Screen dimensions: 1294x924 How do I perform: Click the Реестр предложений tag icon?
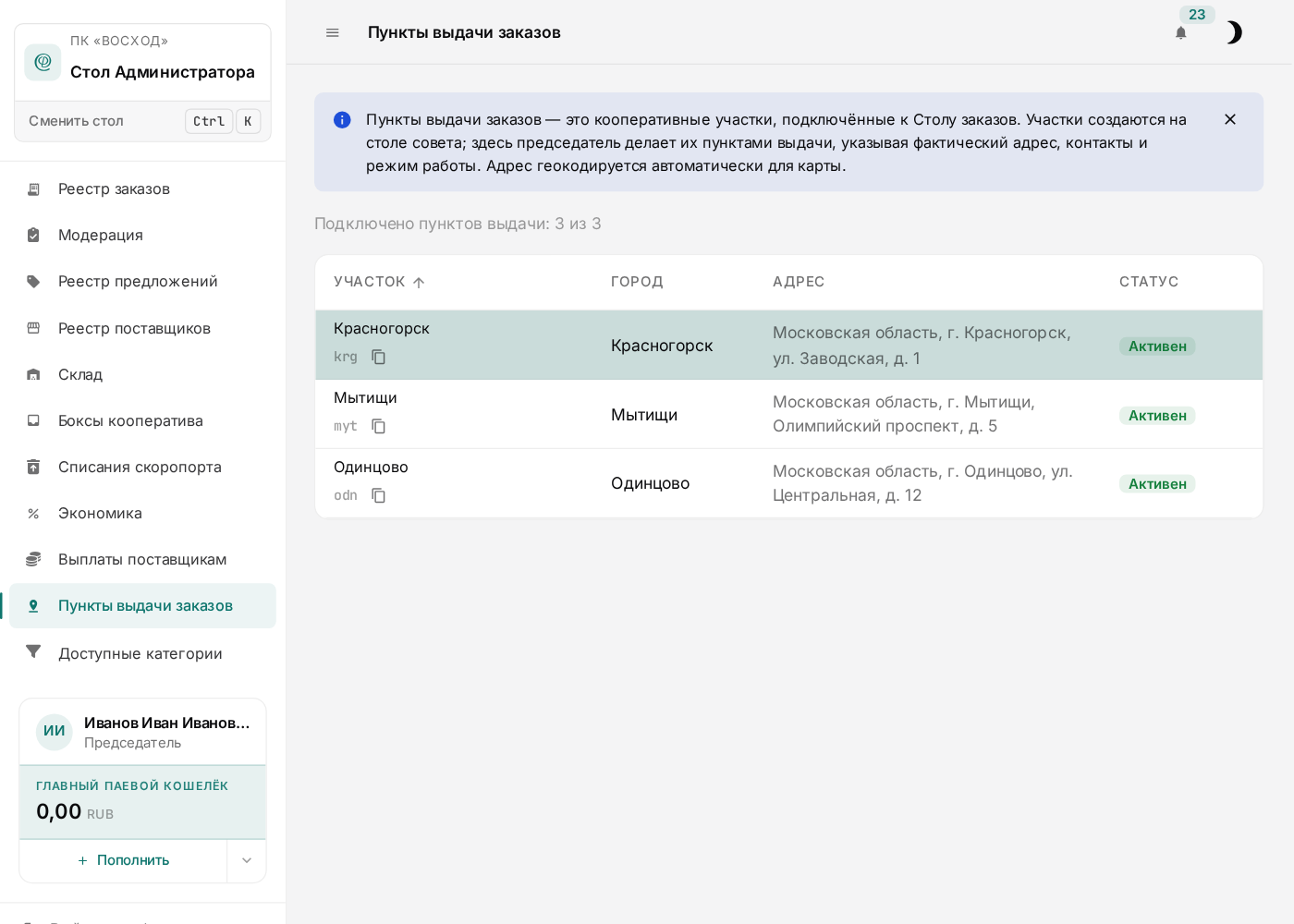pos(33,282)
